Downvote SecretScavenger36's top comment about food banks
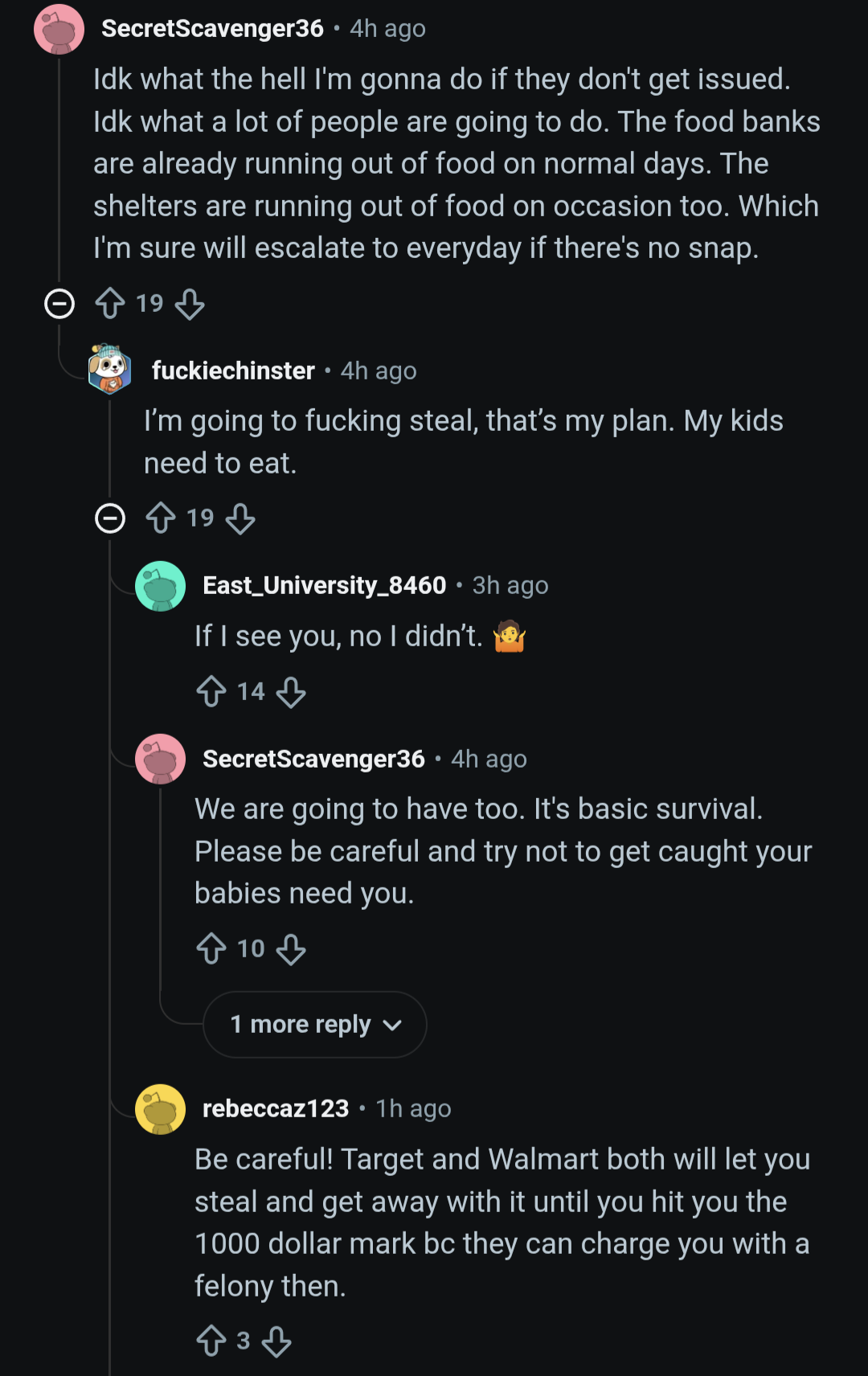Image resolution: width=868 pixels, height=1376 pixels. point(190,304)
